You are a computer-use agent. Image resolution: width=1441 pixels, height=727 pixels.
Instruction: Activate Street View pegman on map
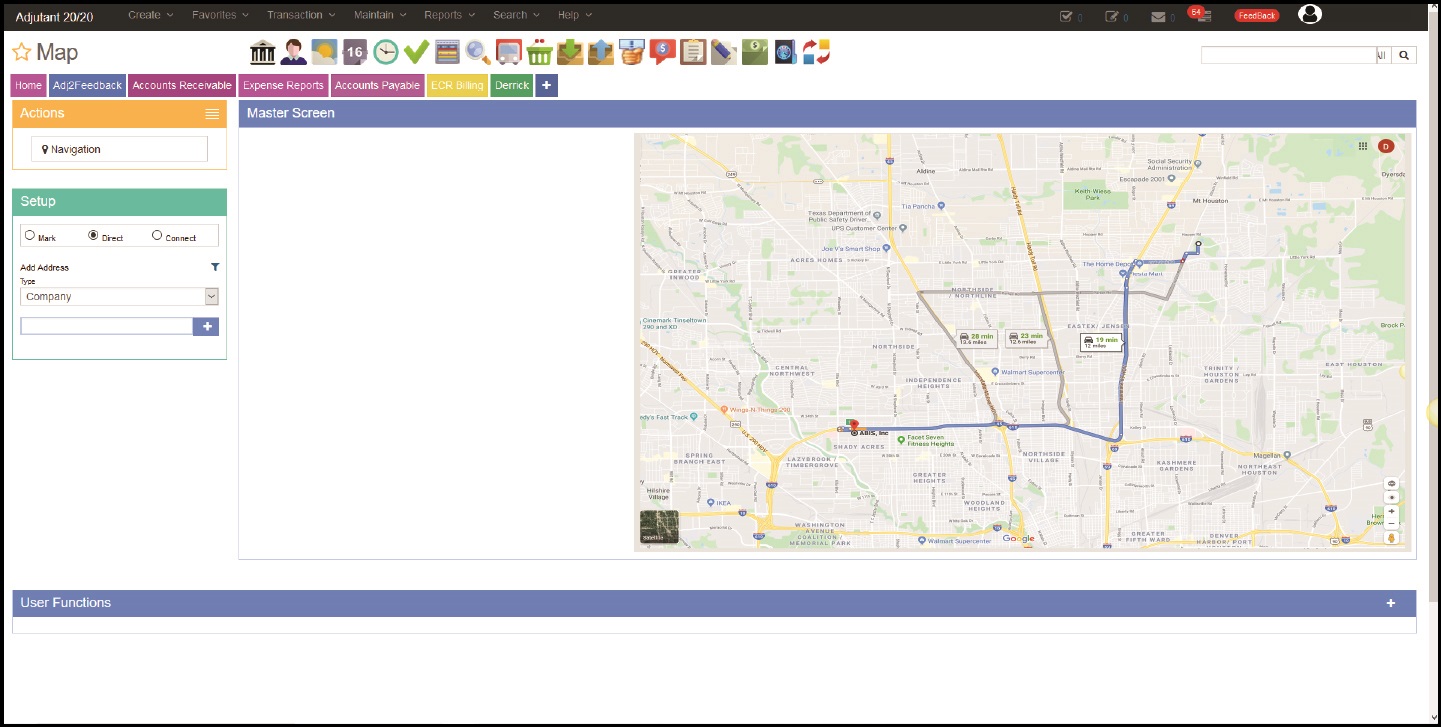1391,538
